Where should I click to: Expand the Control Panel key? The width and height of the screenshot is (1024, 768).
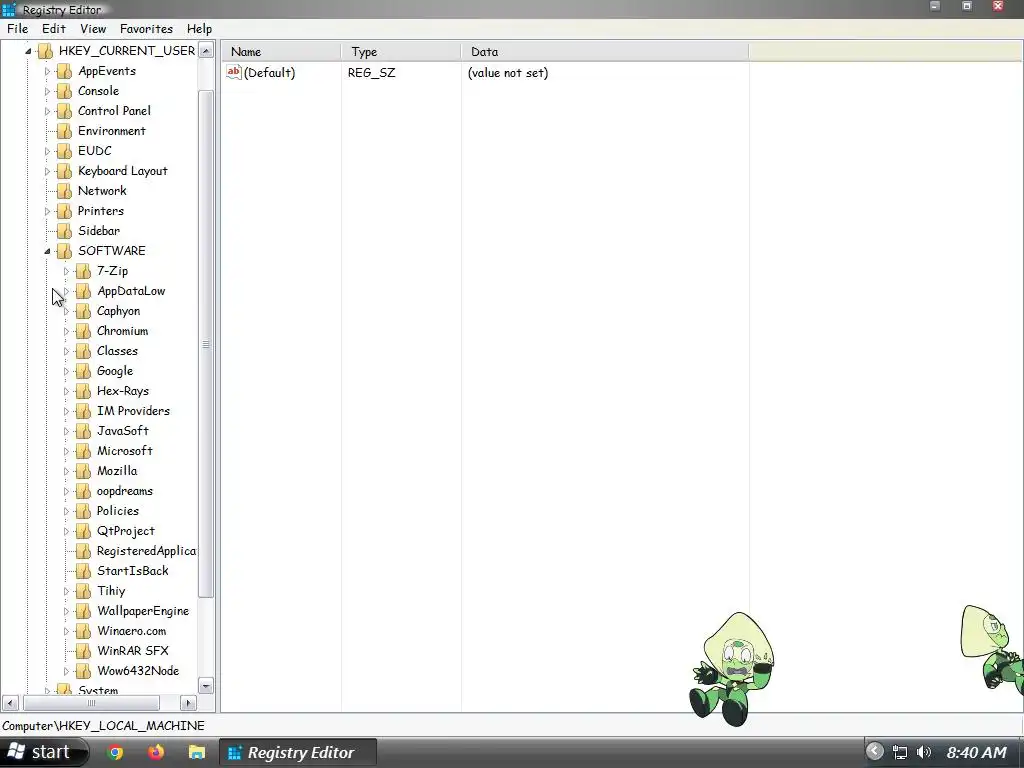coord(47,111)
